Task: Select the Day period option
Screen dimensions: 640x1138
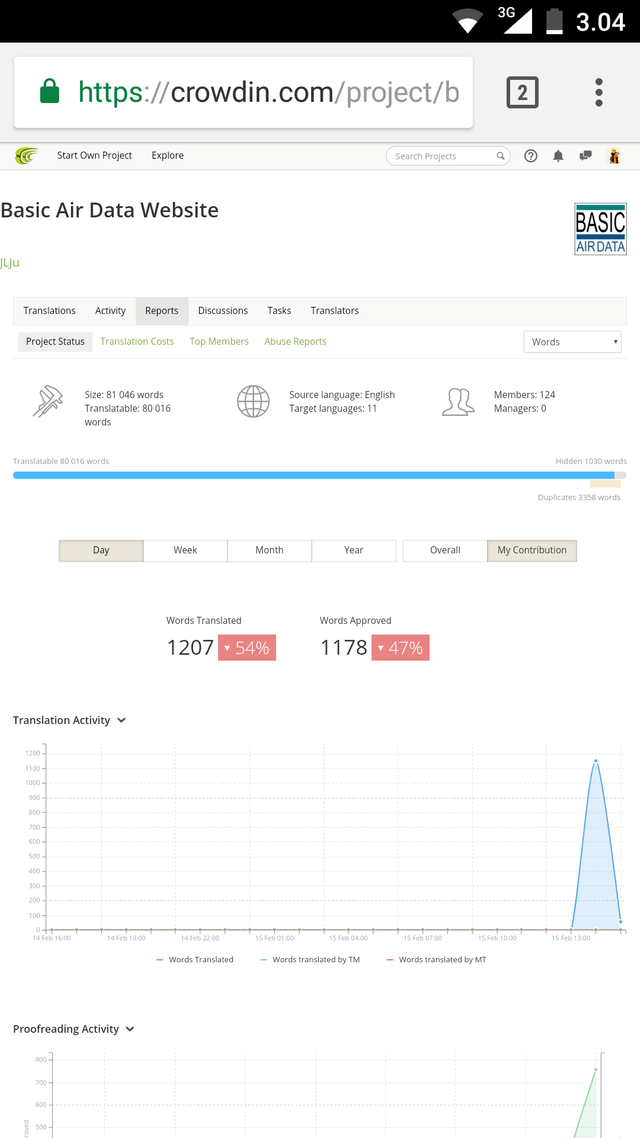Action: click(101, 550)
